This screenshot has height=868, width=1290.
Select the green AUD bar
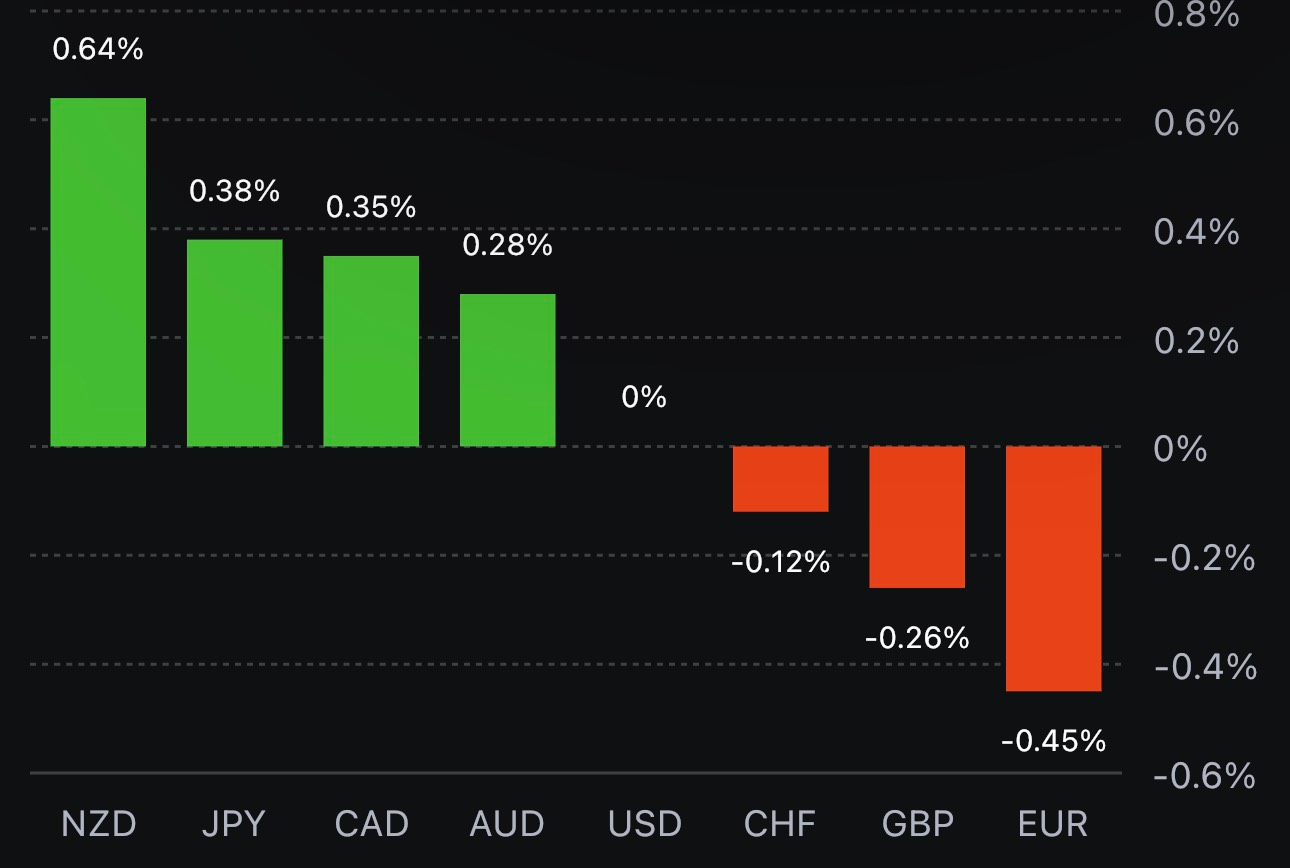point(507,370)
